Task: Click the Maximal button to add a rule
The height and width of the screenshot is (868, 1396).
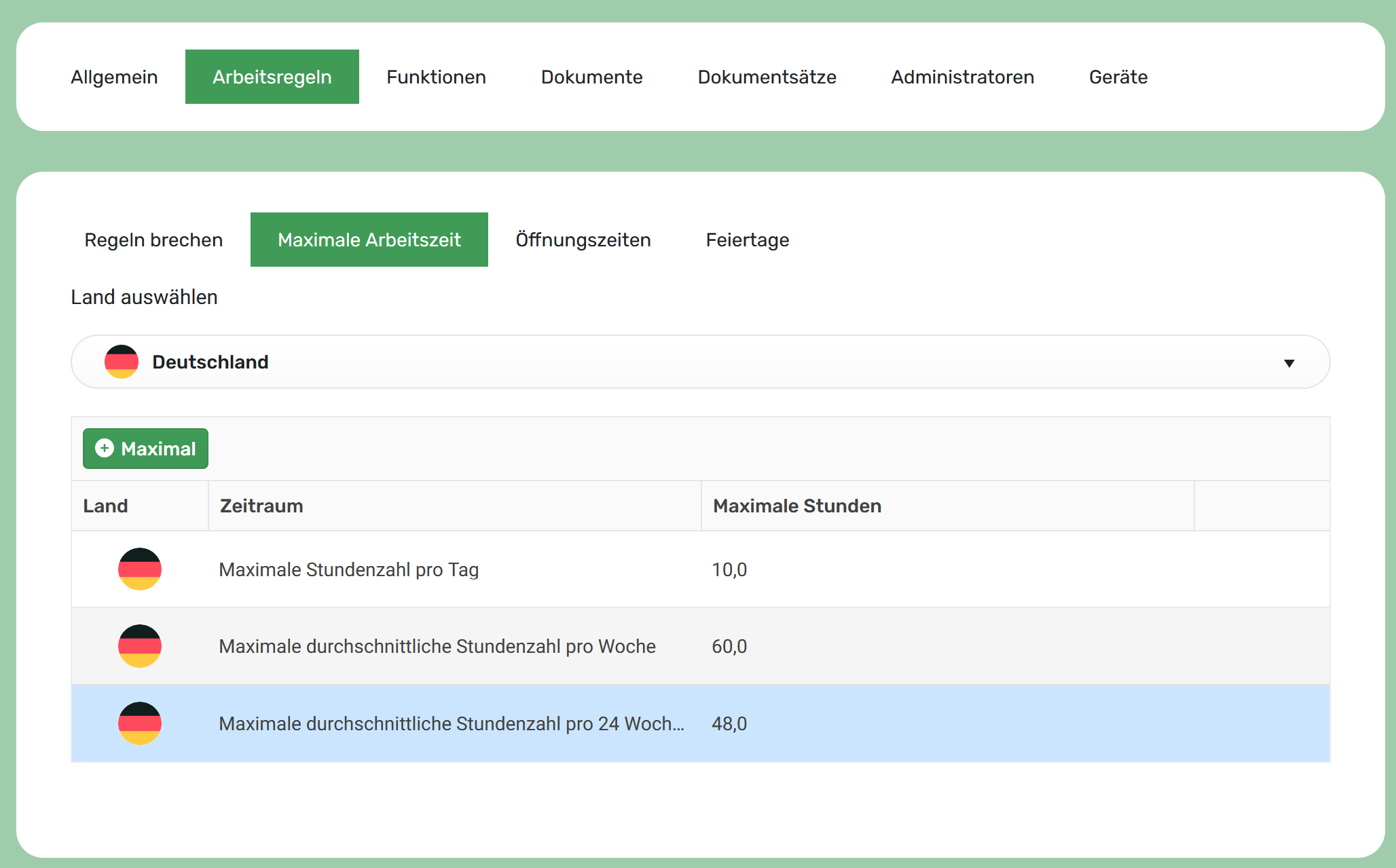Action: (x=145, y=449)
